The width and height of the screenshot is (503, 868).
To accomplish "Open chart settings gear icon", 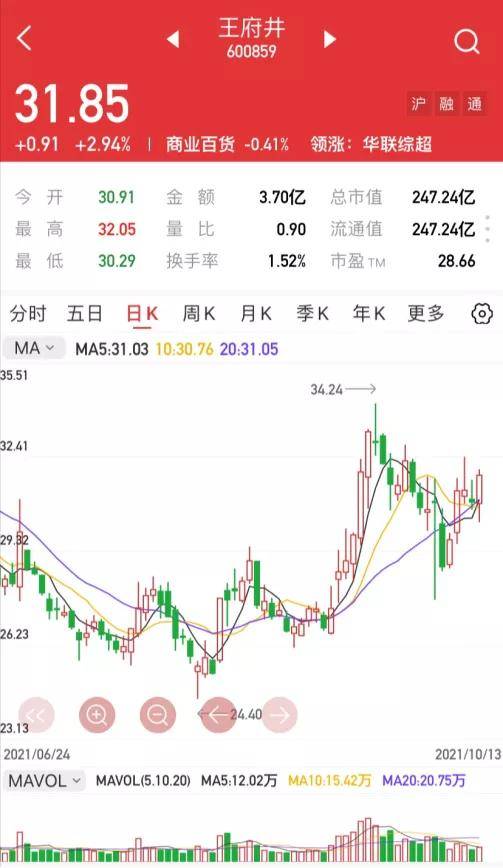I will (x=482, y=314).
